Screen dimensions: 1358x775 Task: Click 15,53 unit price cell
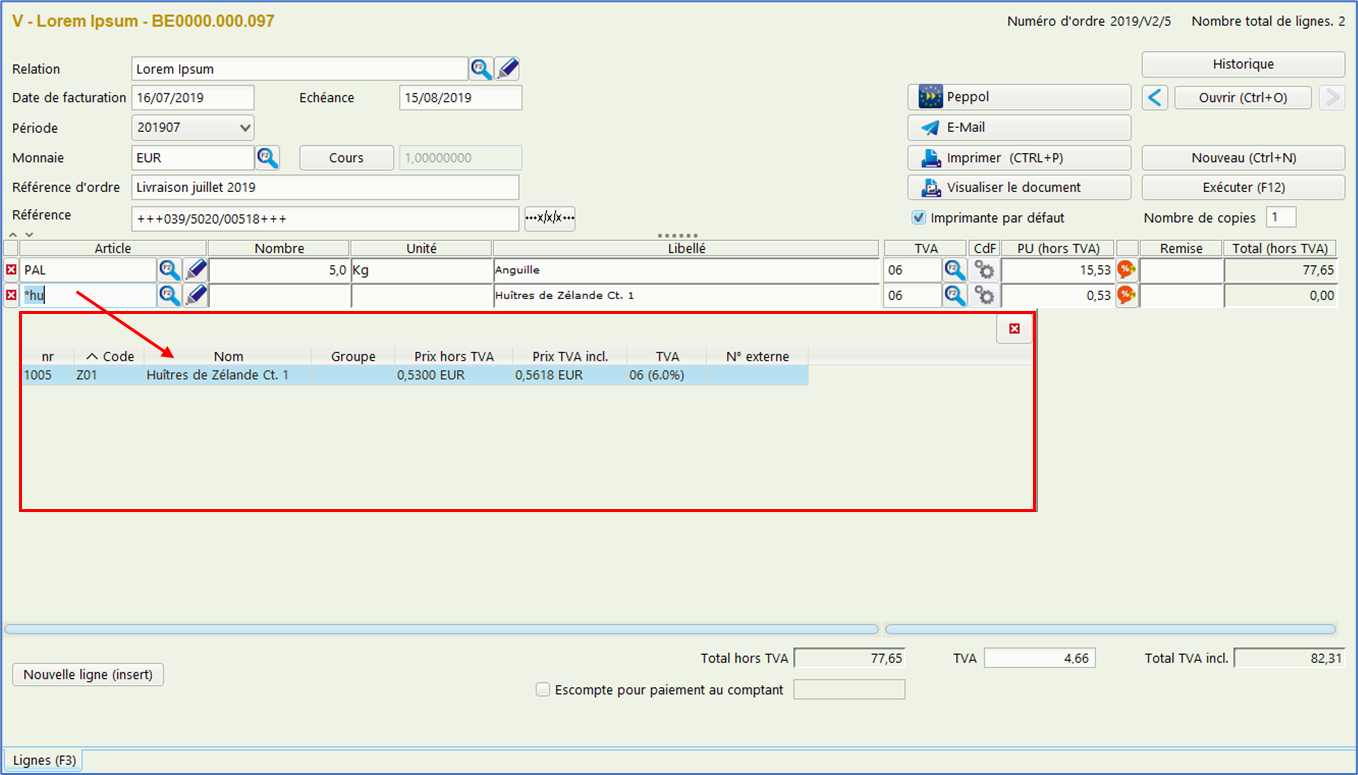tap(1057, 270)
